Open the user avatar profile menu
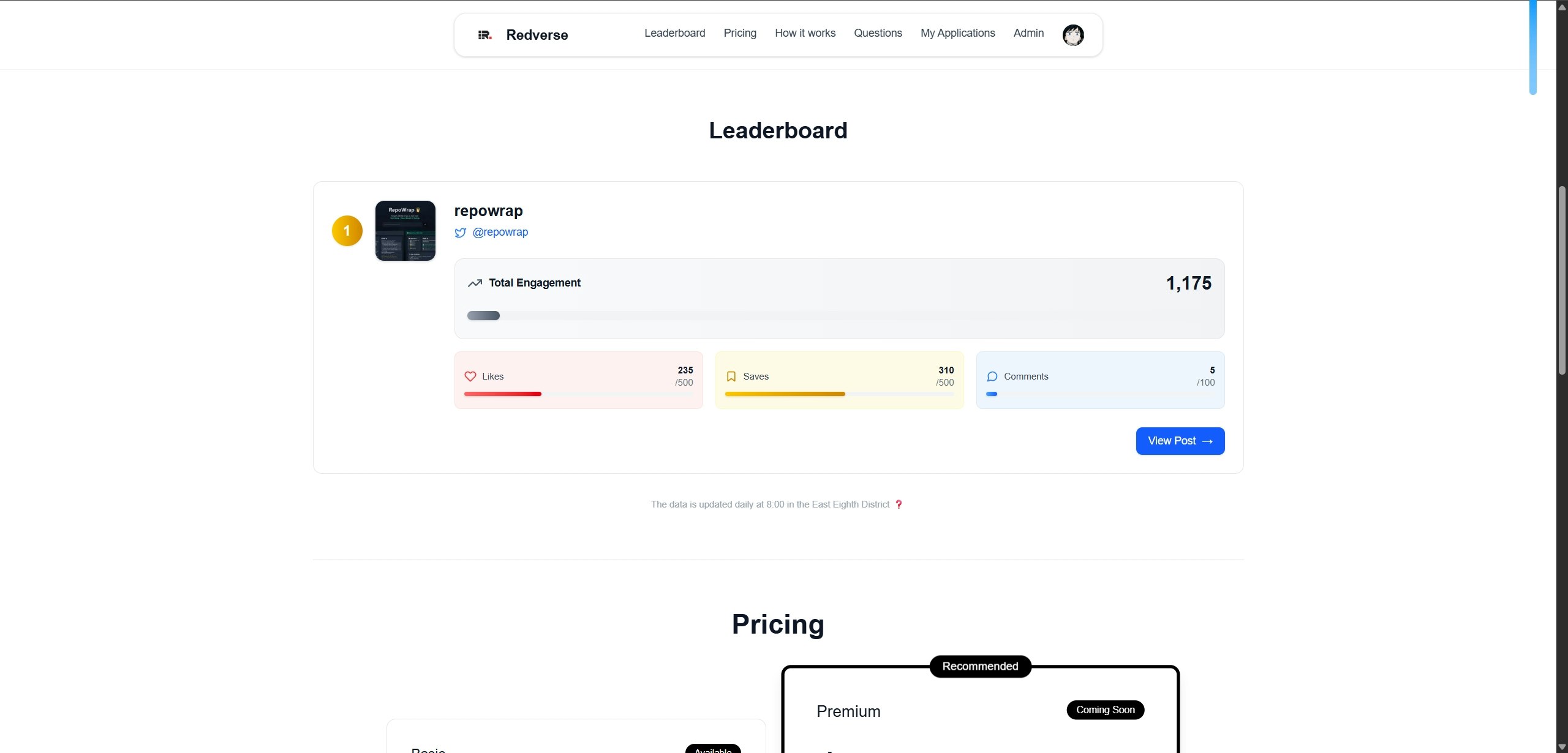Viewport: 1568px width, 753px height. (1072, 35)
